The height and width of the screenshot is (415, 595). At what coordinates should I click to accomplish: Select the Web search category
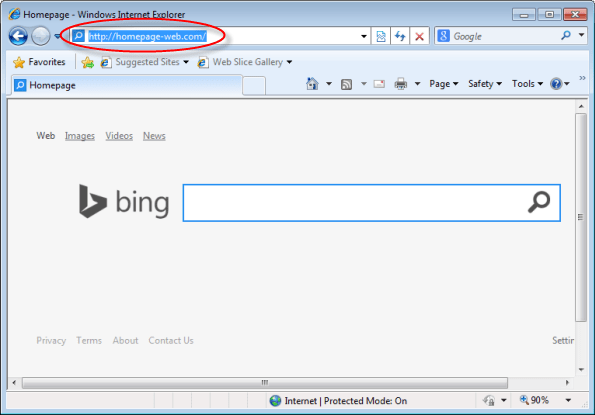pos(46,136)
